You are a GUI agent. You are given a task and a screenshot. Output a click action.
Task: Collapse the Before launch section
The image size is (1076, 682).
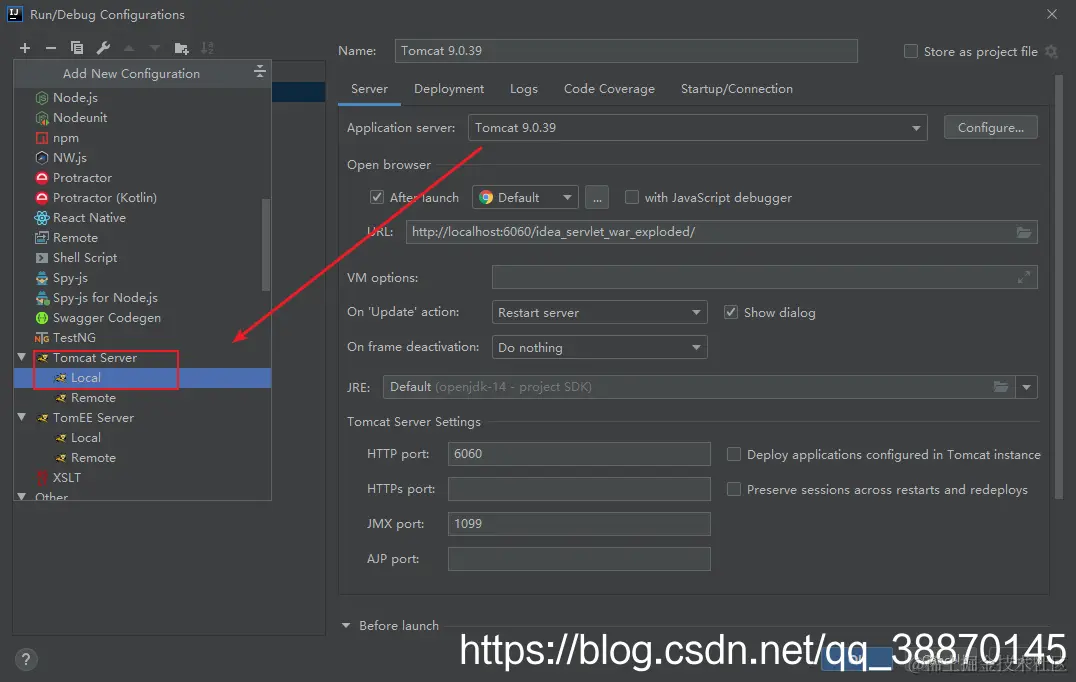346,626
